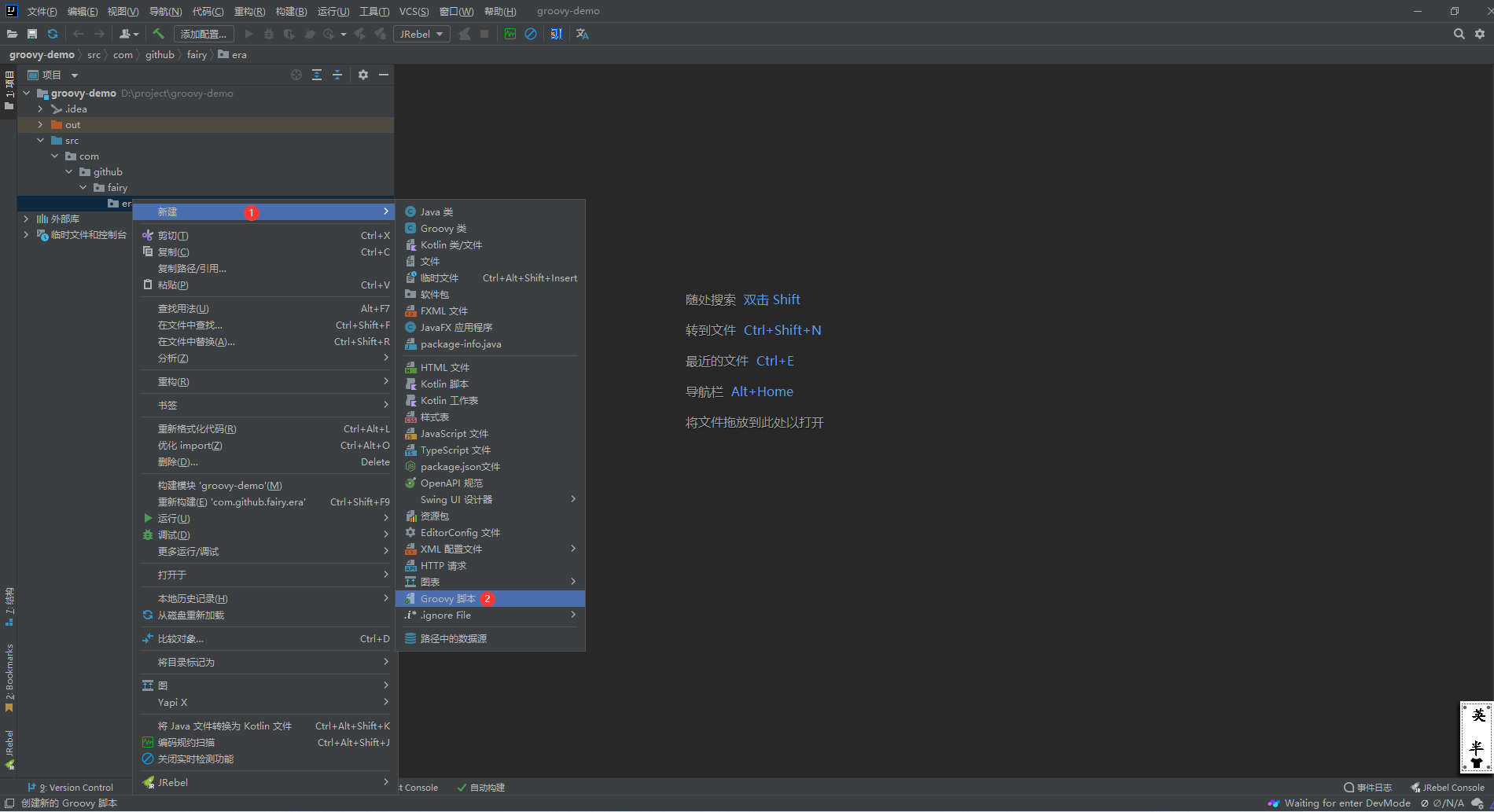This screenshot has height=812, width=1494.
Task: Collapse the com package node
Action: [x=54, y=156]
